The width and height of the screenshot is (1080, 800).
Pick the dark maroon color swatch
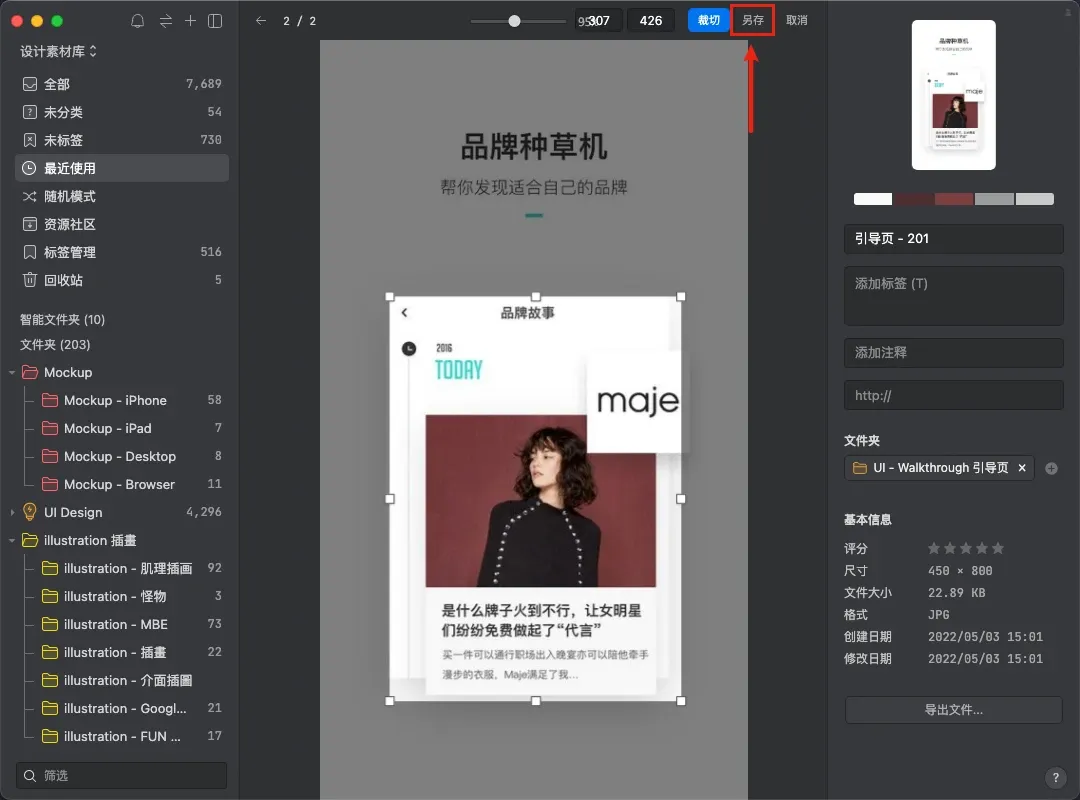click(x=914, y=199)
